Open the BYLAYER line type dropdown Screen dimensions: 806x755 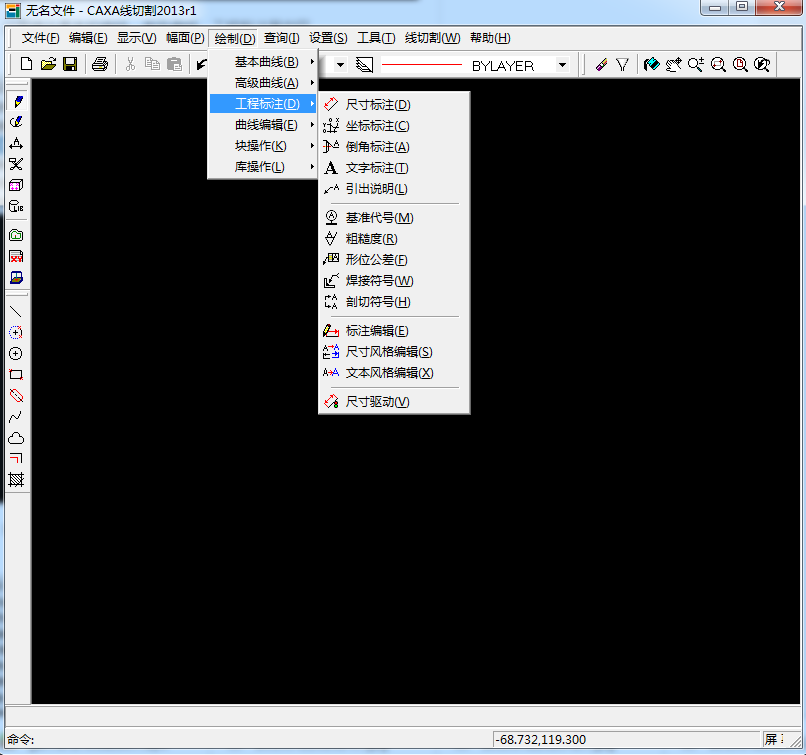[x=562, y=65]
